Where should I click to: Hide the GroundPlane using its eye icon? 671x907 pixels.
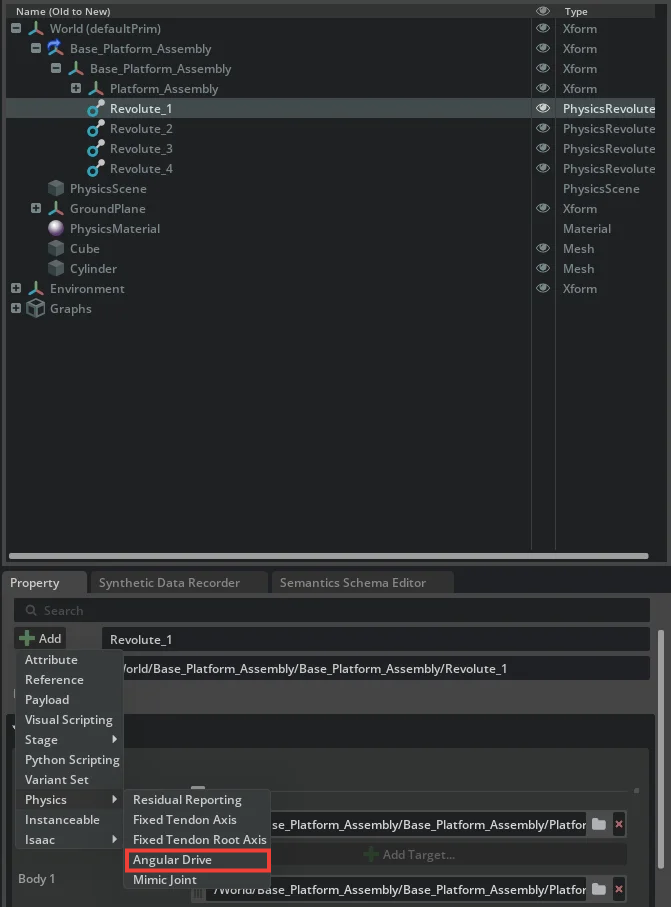(543, 209)
